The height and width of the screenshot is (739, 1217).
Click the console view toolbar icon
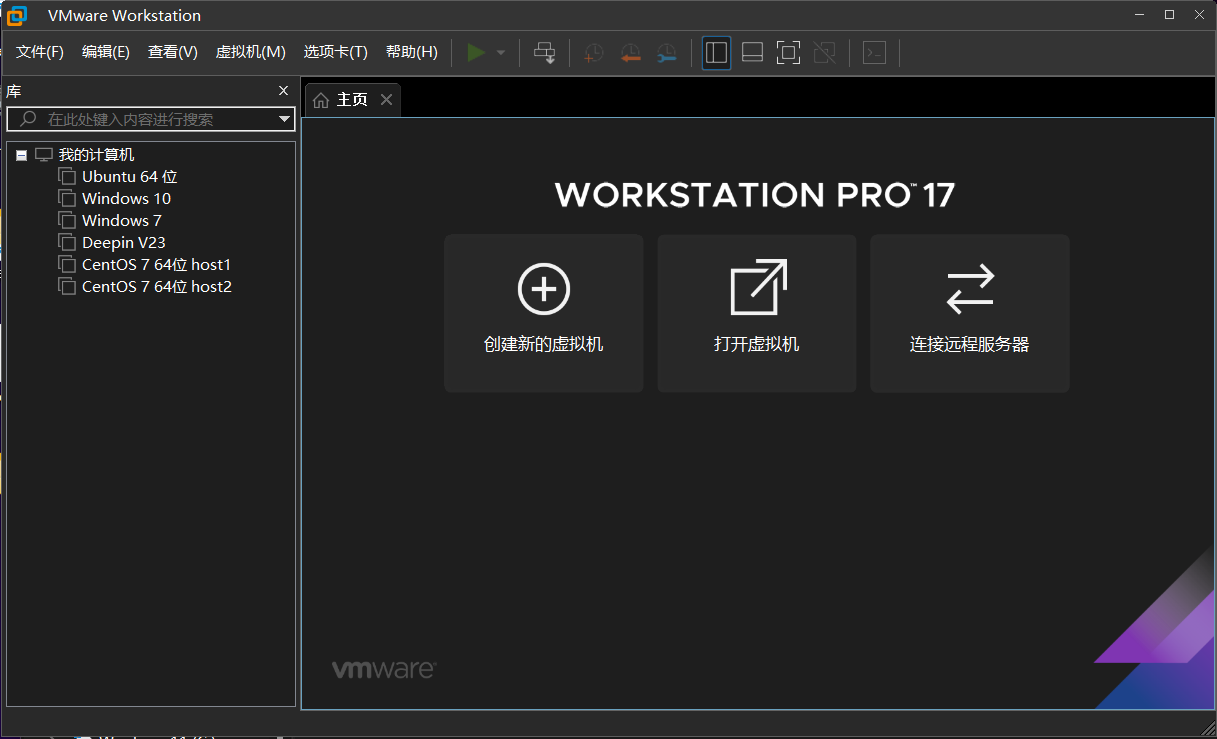point(874,53)
